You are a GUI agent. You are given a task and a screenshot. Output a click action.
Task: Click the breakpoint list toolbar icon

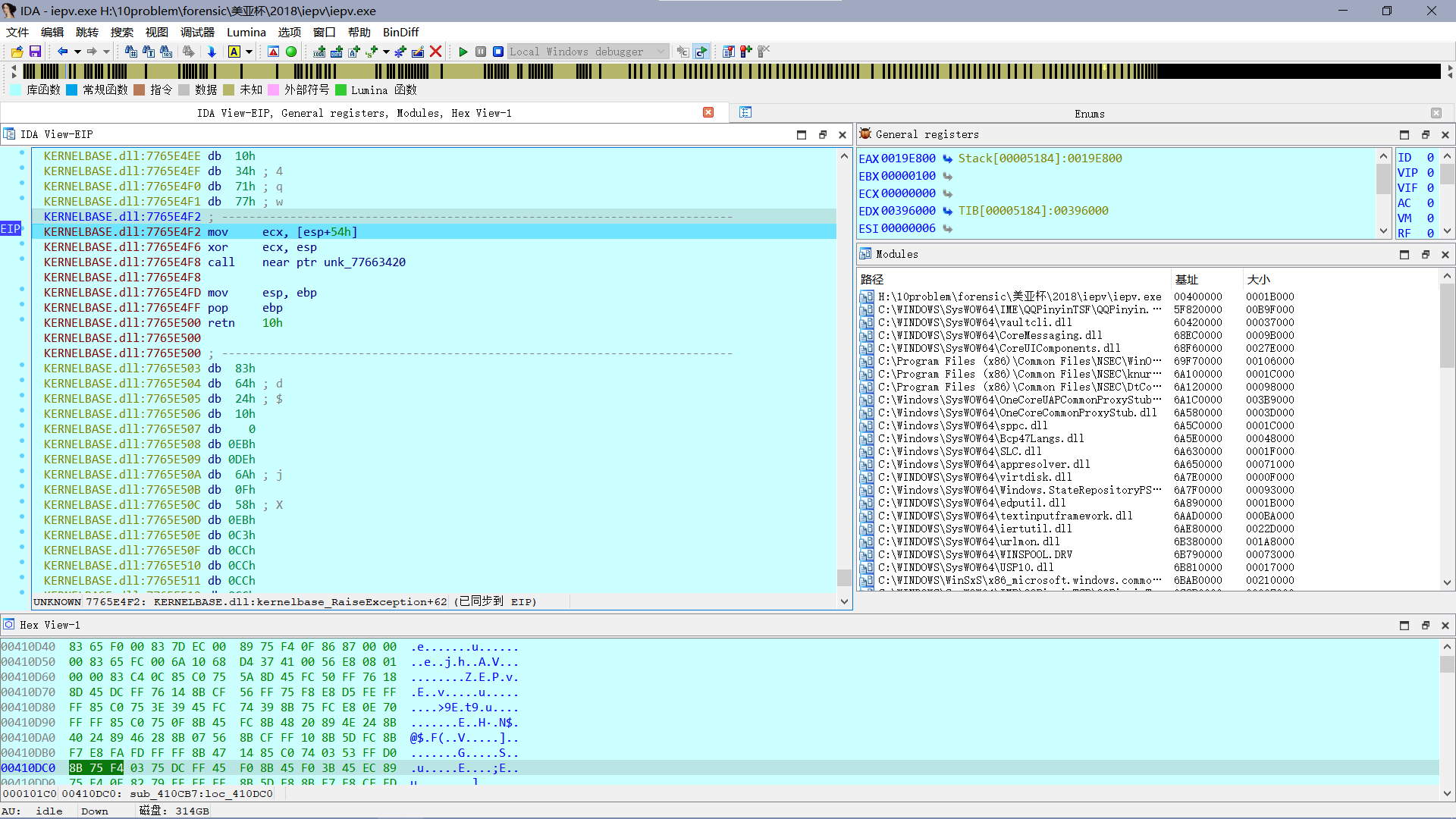coord(728,52)
